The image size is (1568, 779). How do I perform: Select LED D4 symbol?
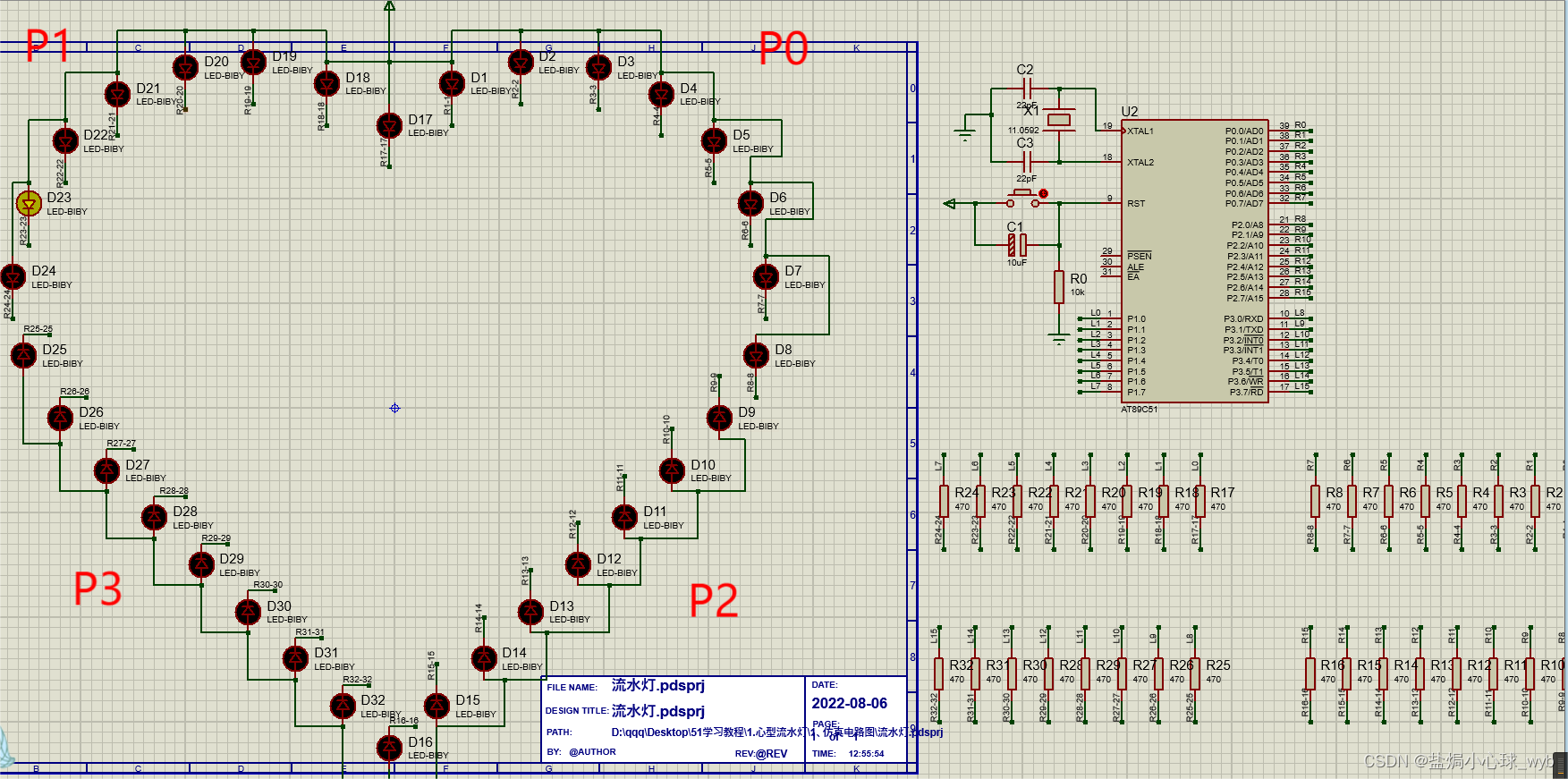(x=661, y=94)
